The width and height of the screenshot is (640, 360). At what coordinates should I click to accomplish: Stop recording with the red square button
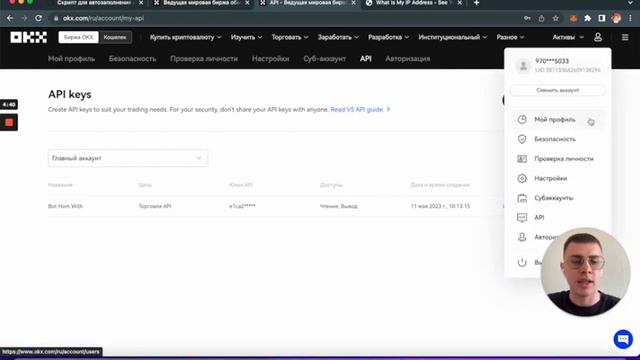pos(9,122)
